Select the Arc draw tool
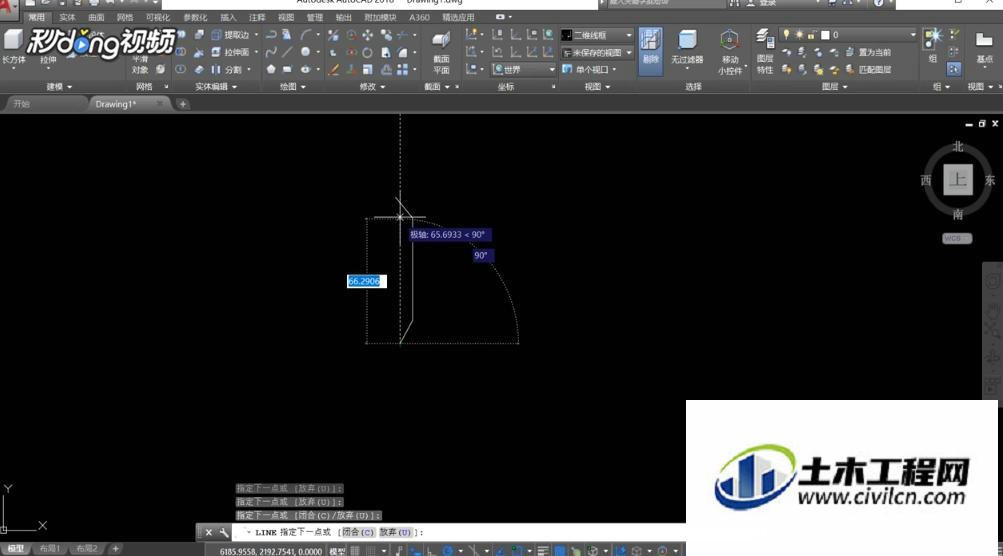Screen dimensions: 1003x556 click(306, 35)
